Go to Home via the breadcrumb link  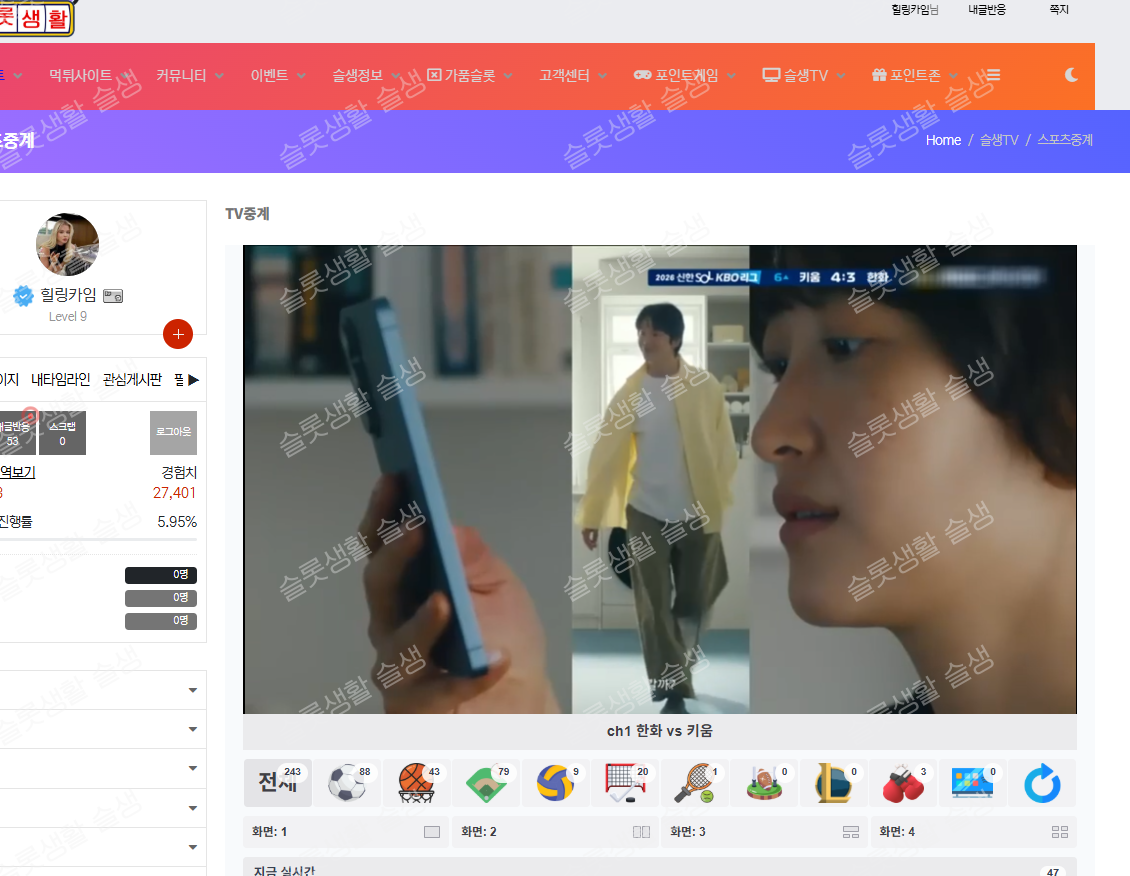click(x=943, y=140)
